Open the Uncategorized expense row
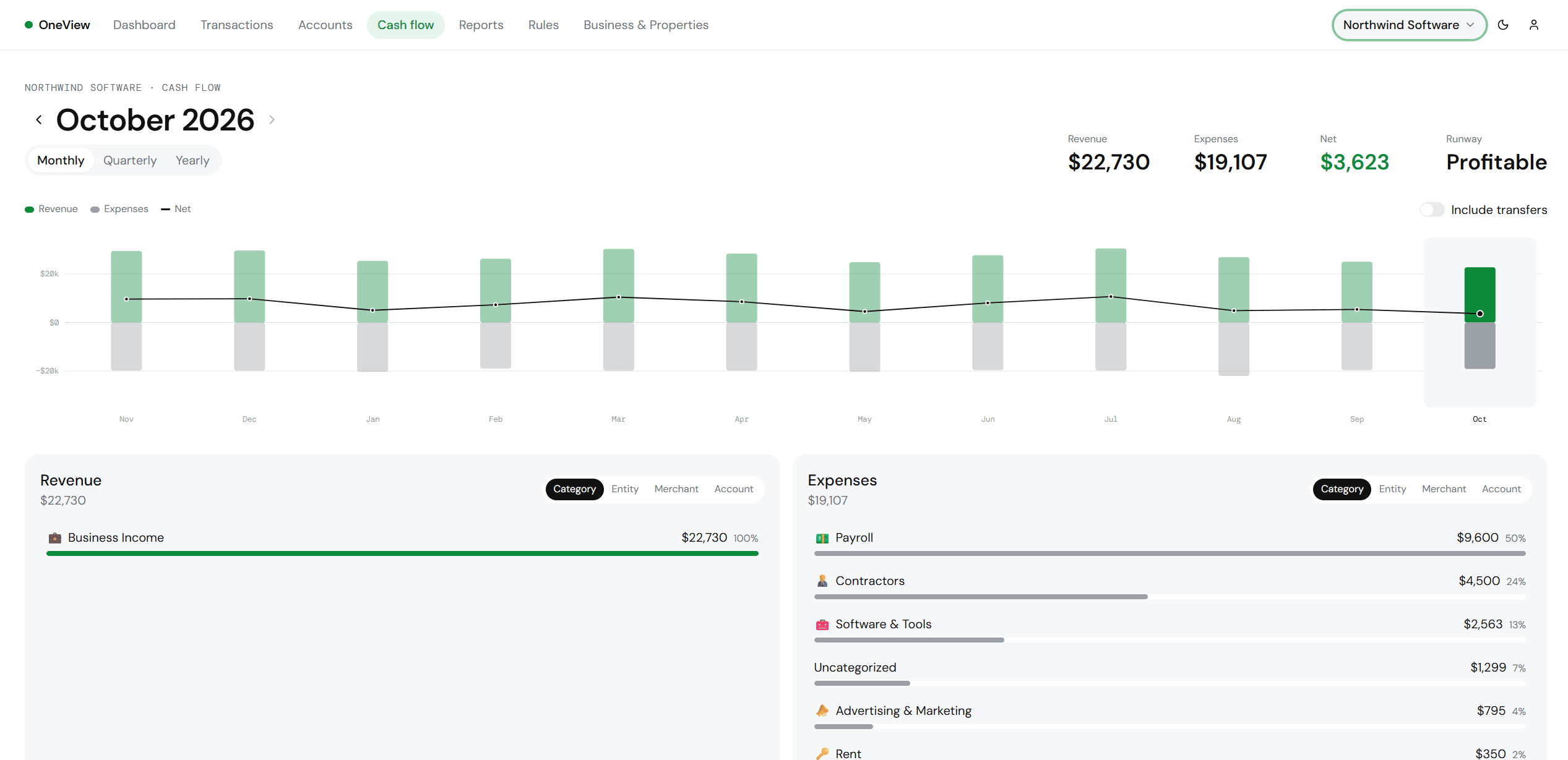 (x=1170, y=673)
